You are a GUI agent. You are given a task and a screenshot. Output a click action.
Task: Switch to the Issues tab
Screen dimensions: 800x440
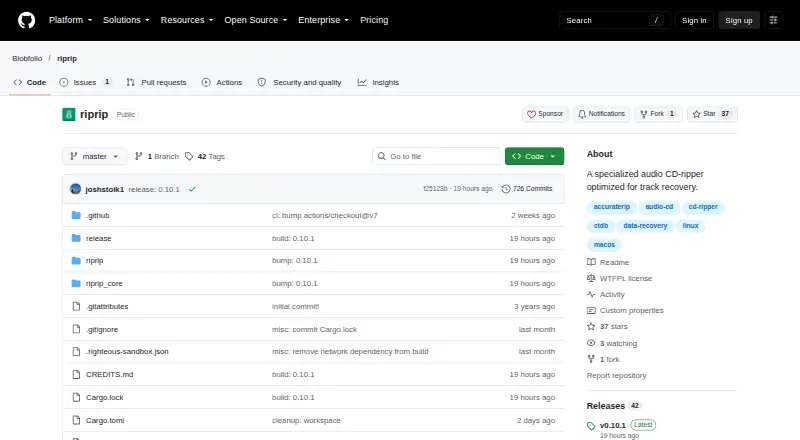(x=85, y=82)
